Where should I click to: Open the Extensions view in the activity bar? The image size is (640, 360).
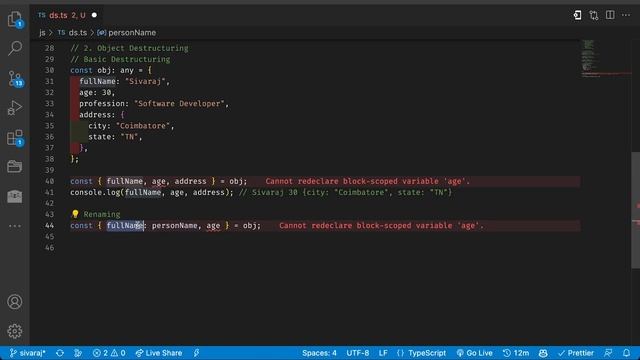point(15,138)
